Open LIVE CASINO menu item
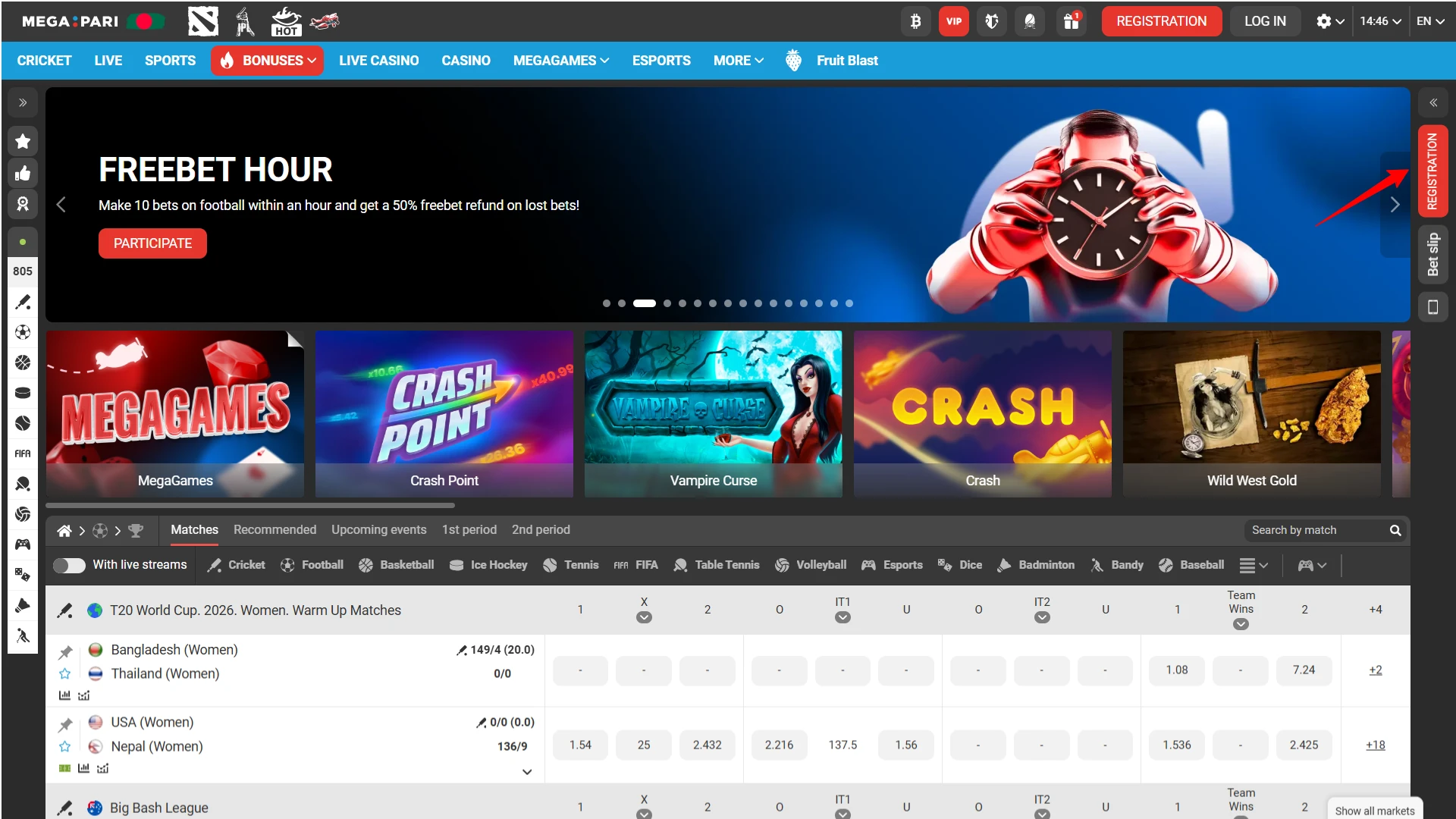 [x=378, y=61]
